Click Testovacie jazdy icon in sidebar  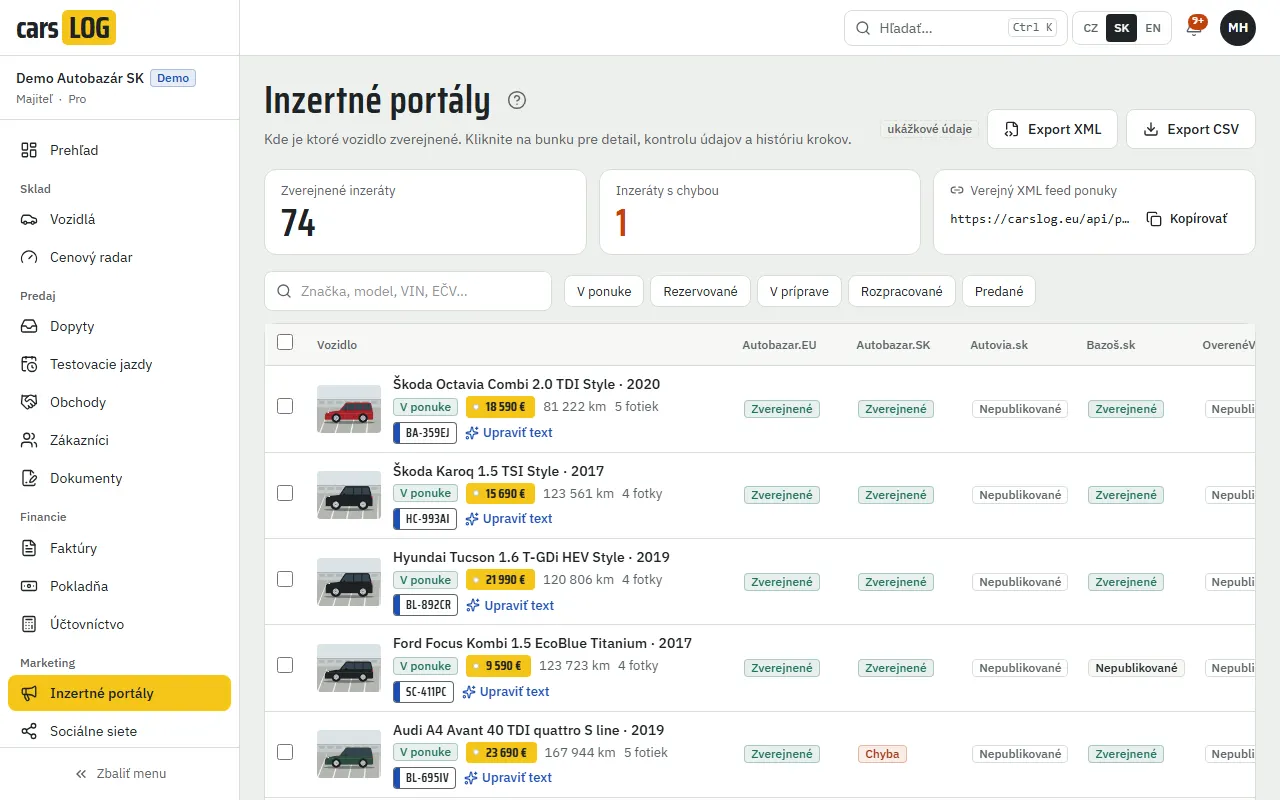[29, 364]
